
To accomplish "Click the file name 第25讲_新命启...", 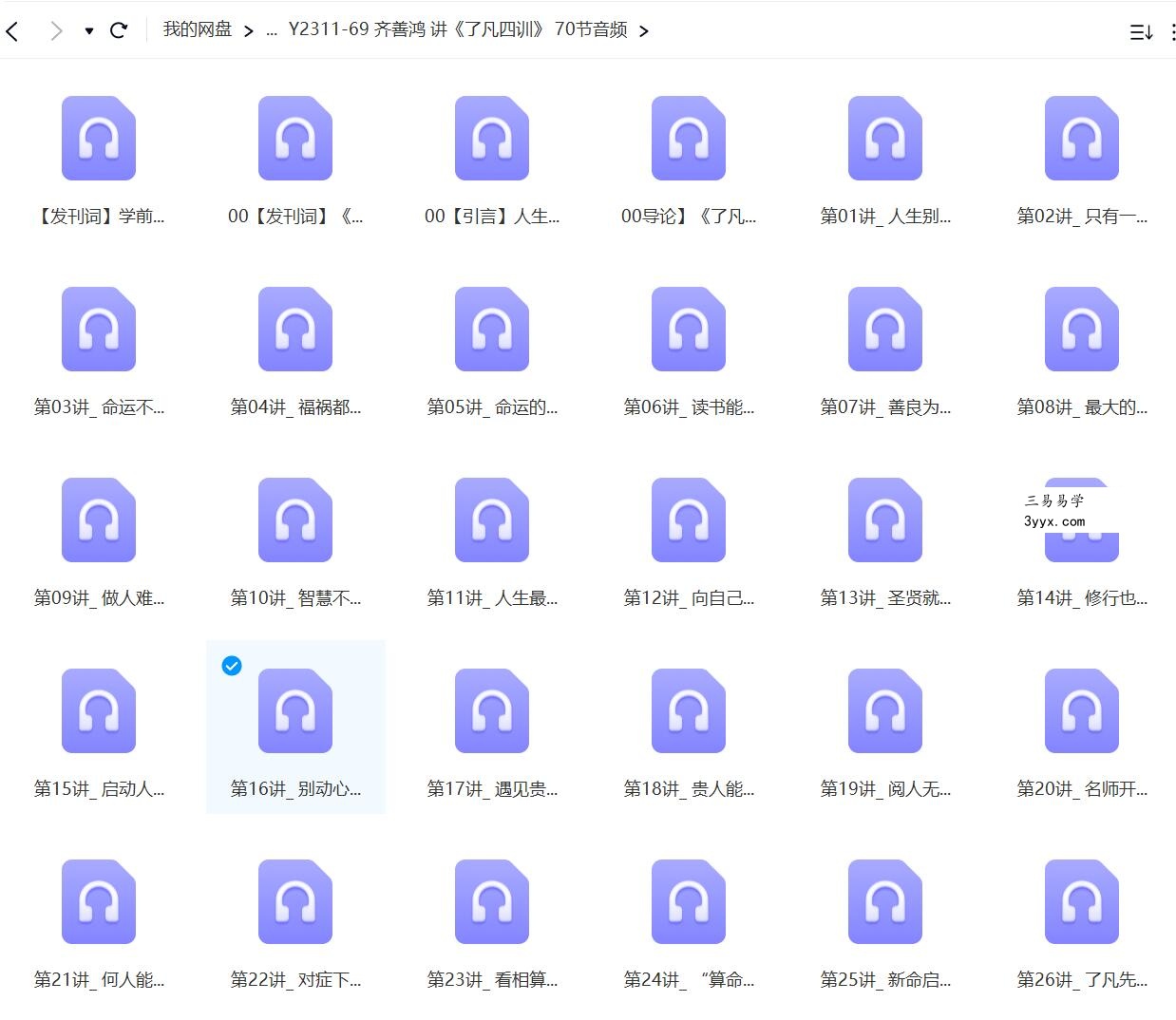I will click(x=885, y=980).
